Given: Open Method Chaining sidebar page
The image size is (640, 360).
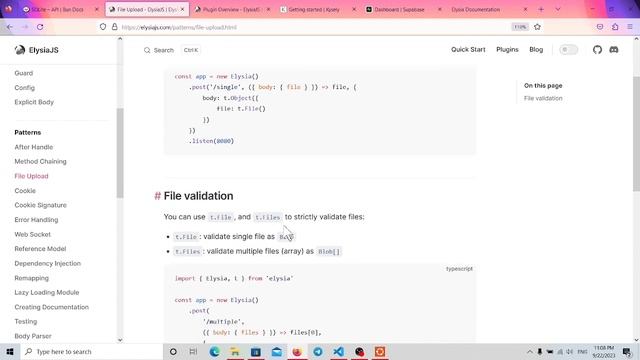Looking at the screenshot, I should point(40,162).
